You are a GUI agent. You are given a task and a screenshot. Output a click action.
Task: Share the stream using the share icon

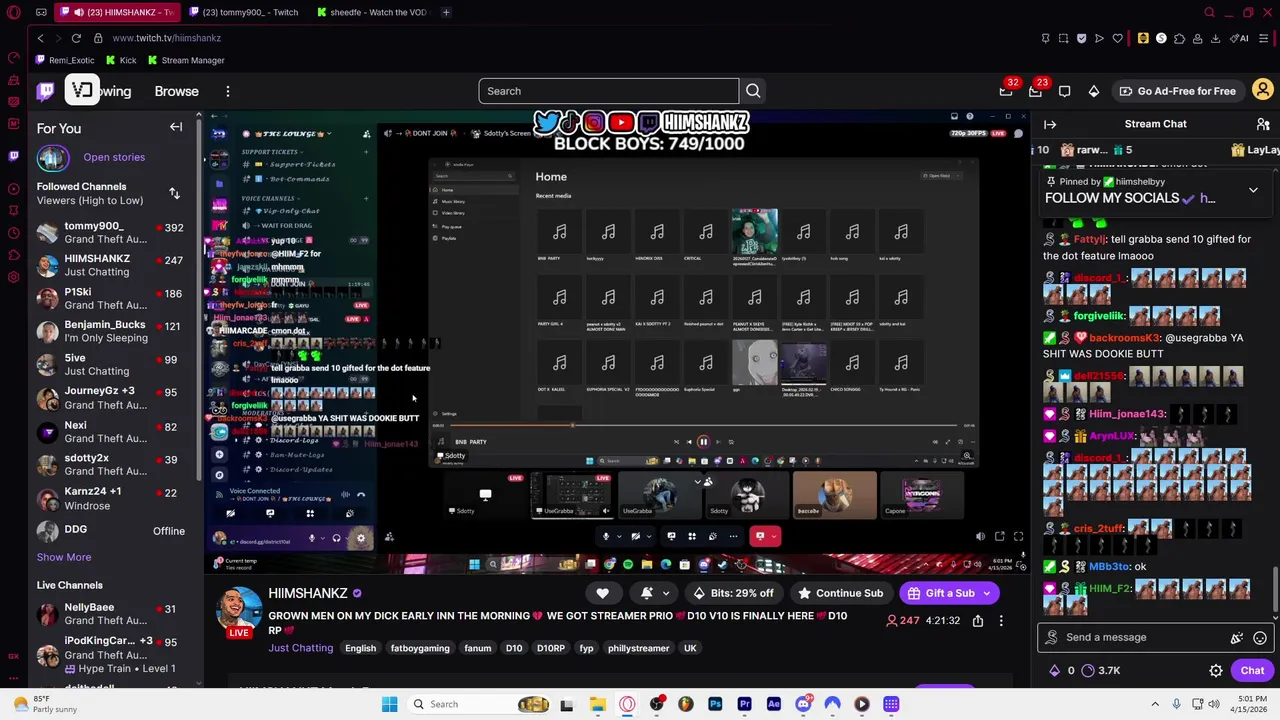[x=978, y=620]
